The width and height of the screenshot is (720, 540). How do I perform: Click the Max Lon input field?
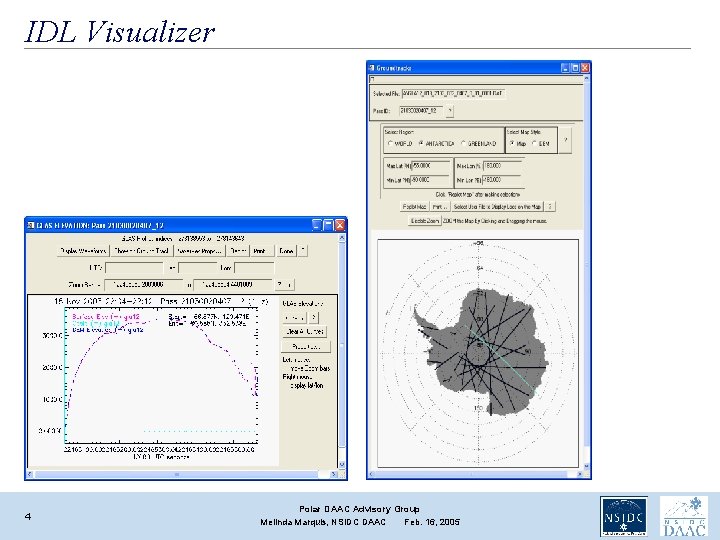pos(502,166)
